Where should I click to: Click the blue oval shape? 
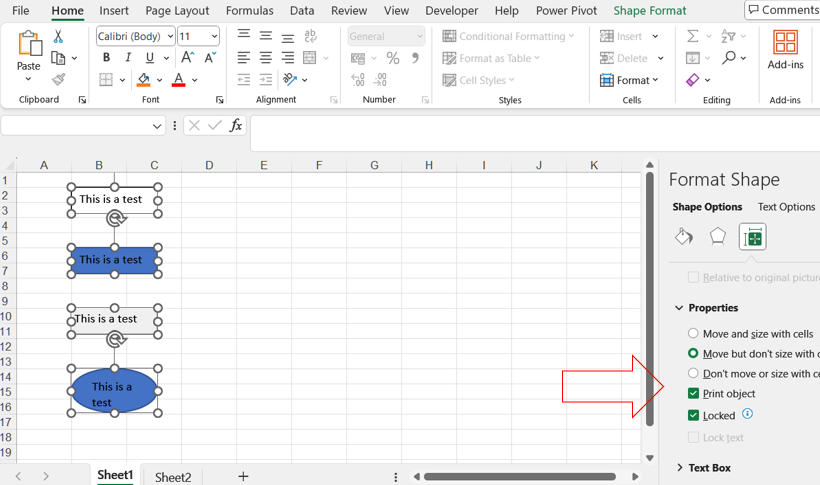point(114,390)
